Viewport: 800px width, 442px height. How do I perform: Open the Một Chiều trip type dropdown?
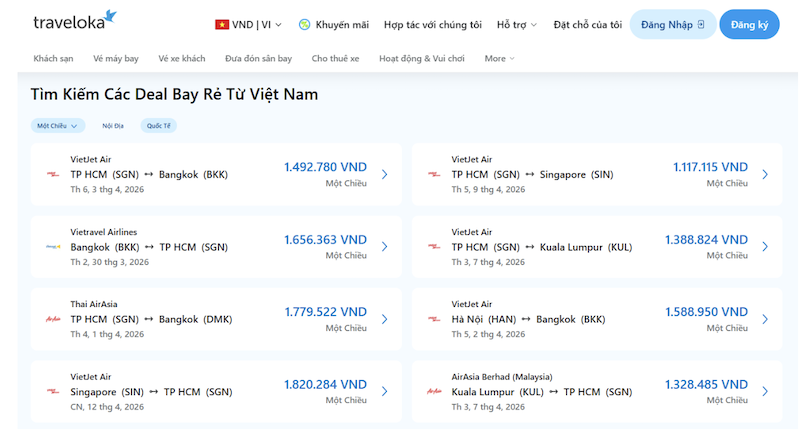[58, 126]
